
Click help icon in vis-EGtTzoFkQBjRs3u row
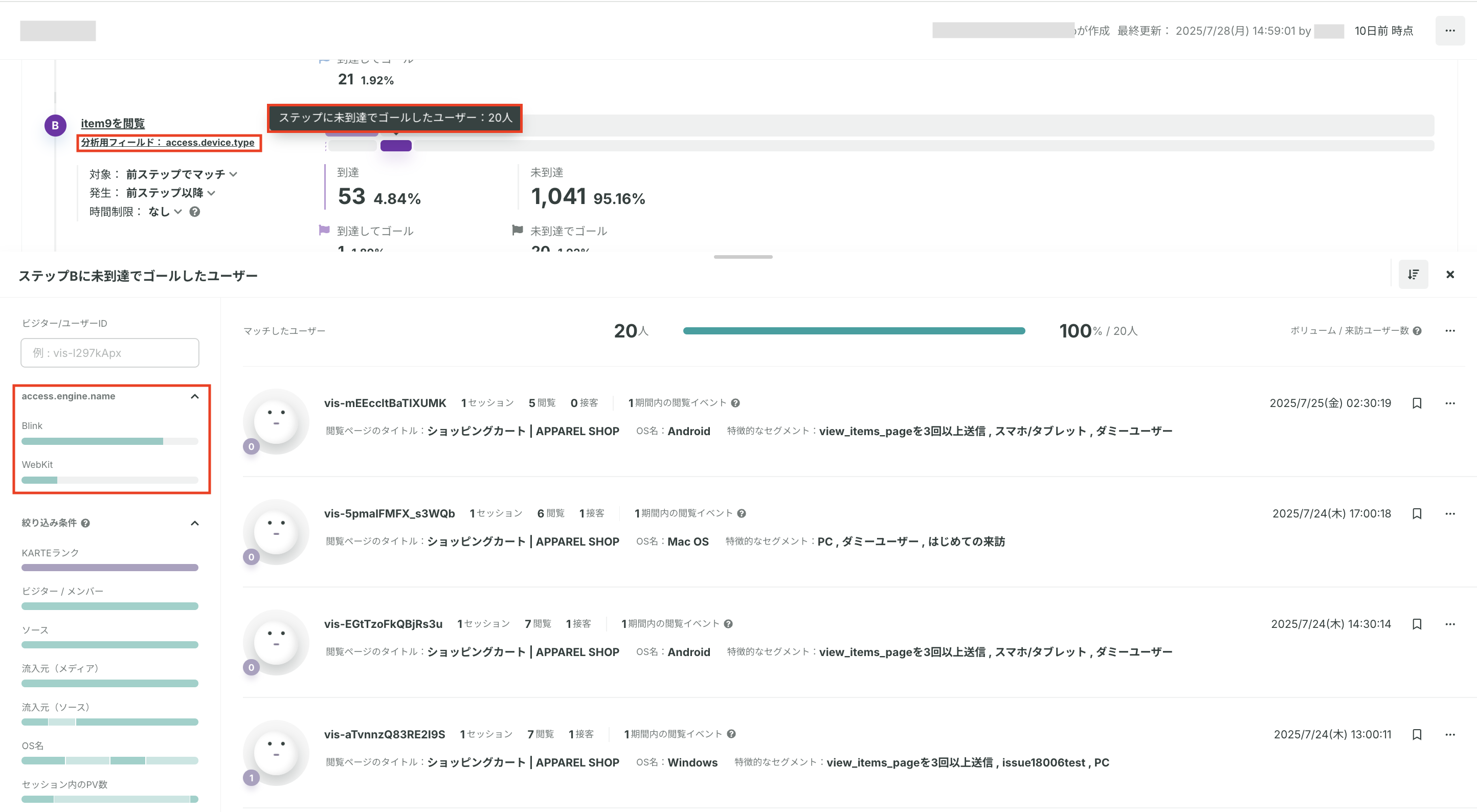click(x=728, y=624)
